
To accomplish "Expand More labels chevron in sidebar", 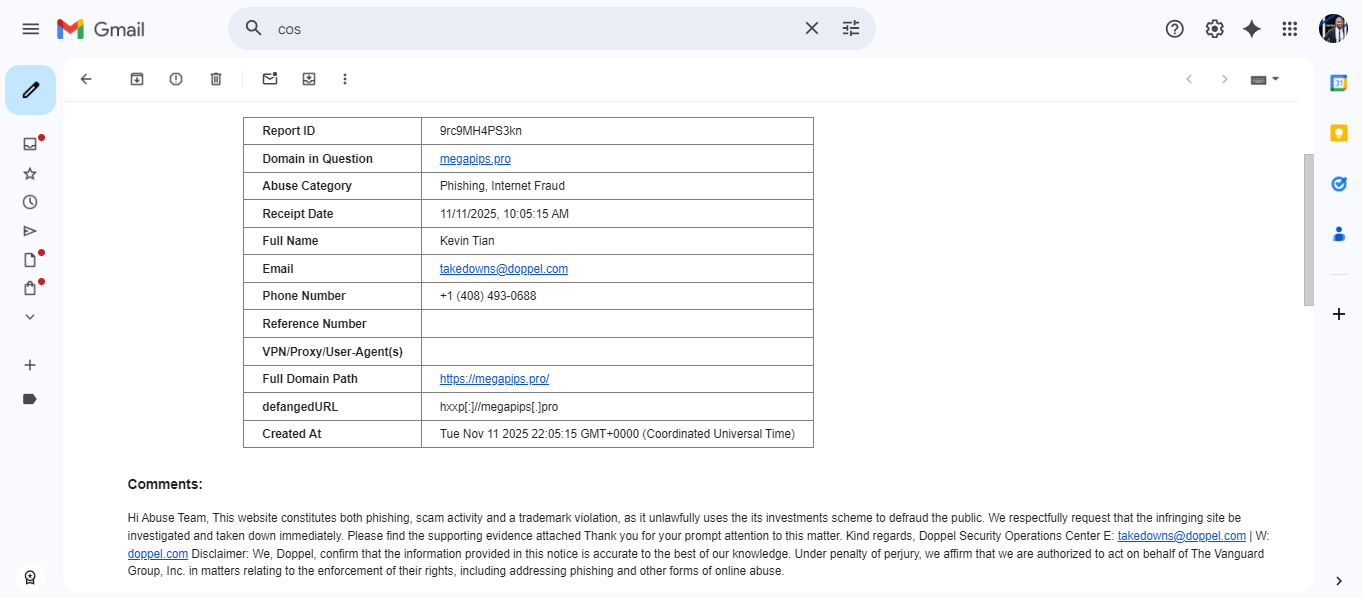I will tap(30, 317).
